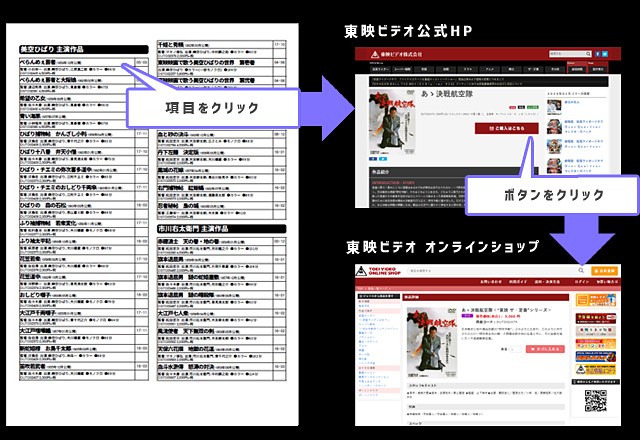Click the first category tab in HP menu
Image resolution: width=640 pixels, height=440 pixels.
click(x=380, y=69)
